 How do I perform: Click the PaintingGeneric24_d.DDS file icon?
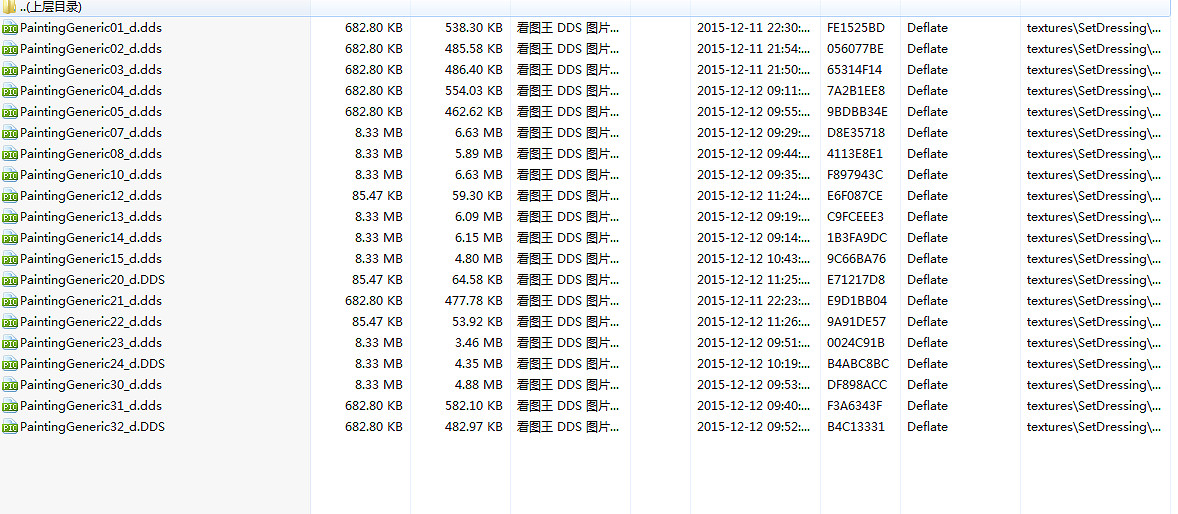pyautogui.click(x=10, y=364)
